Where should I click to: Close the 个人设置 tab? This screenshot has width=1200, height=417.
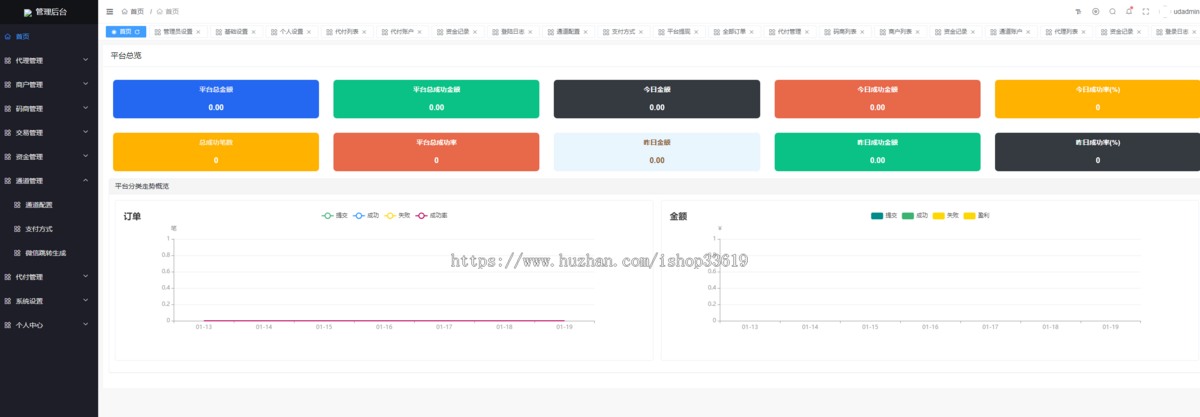[x=310, y=32]
